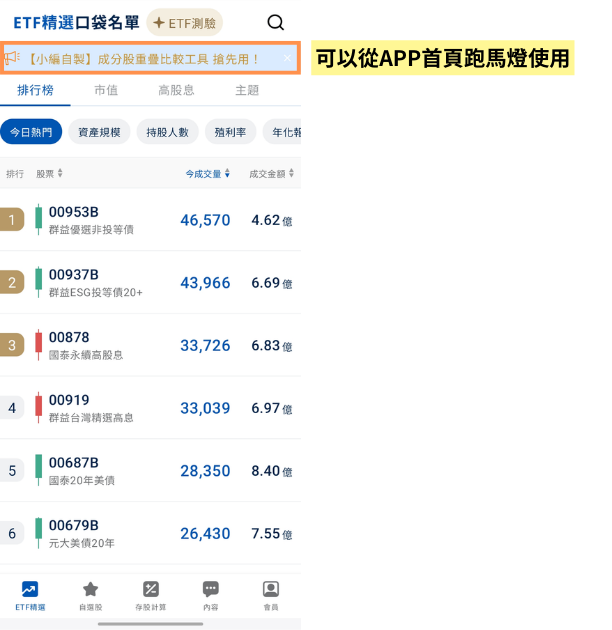612x630 pixels.
Task: Sort by 今成交量 column
Action: tap(208, 174)
